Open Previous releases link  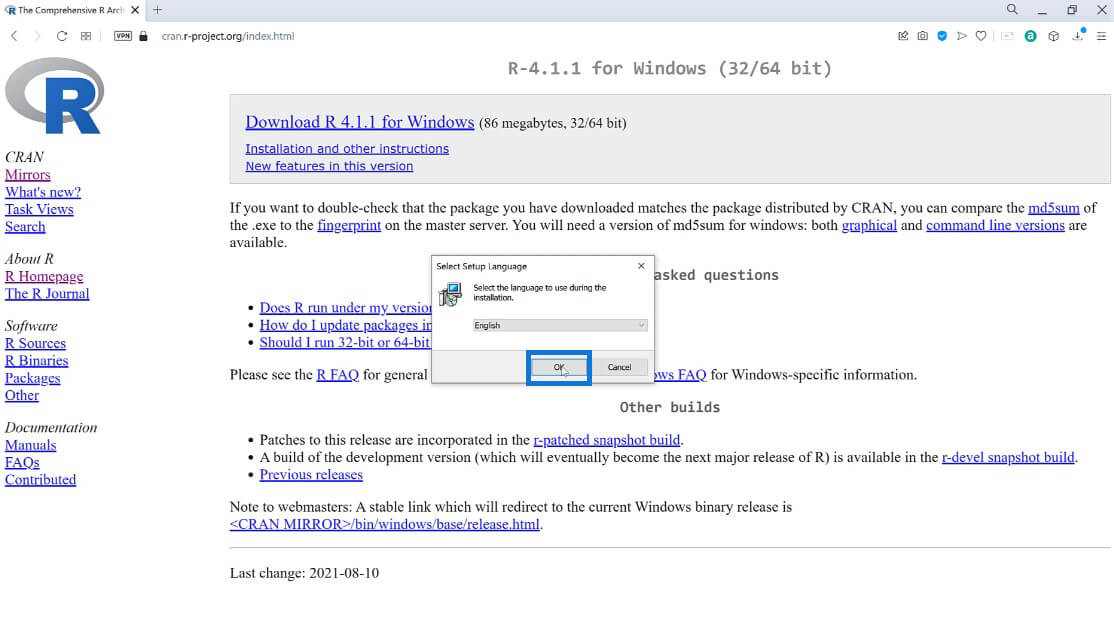311,475
